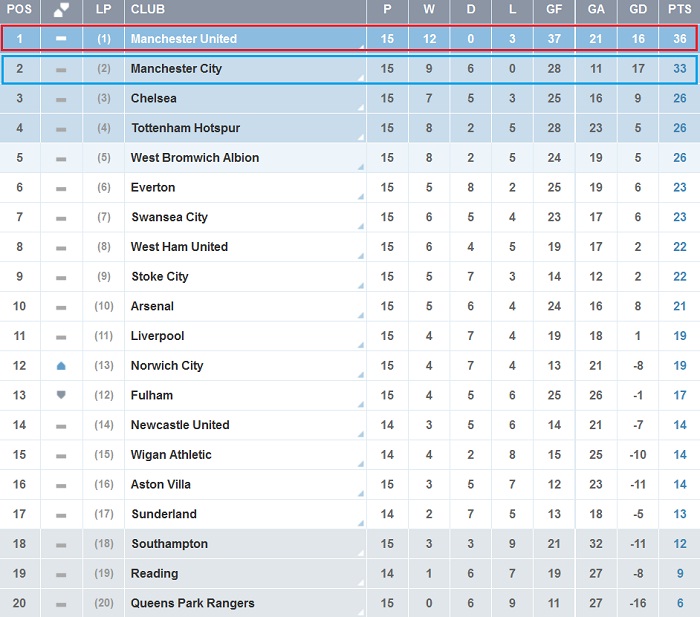Sort table by GF column header
Screen dimensions: 700x617
tap(554, 9)
